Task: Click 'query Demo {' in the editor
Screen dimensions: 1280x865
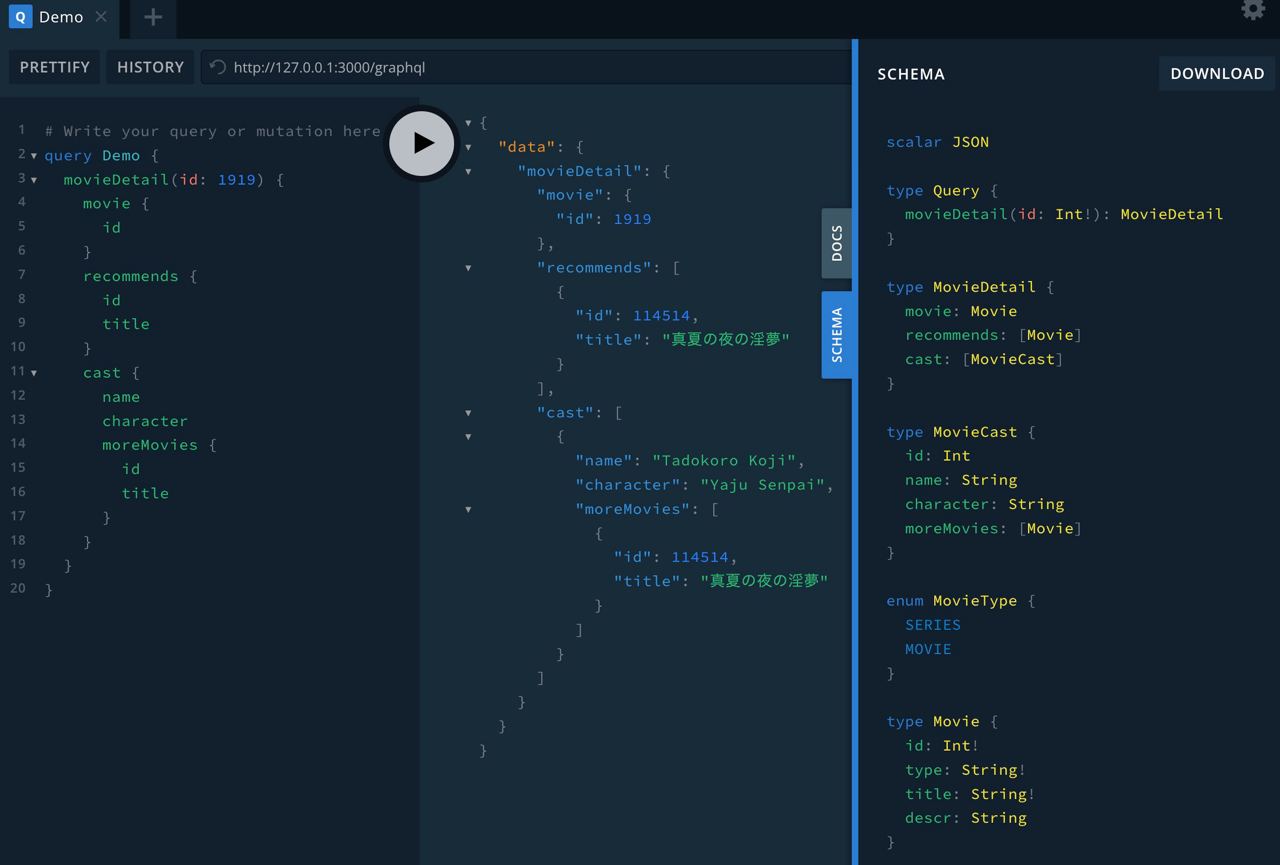Action: tap(102, 155)
